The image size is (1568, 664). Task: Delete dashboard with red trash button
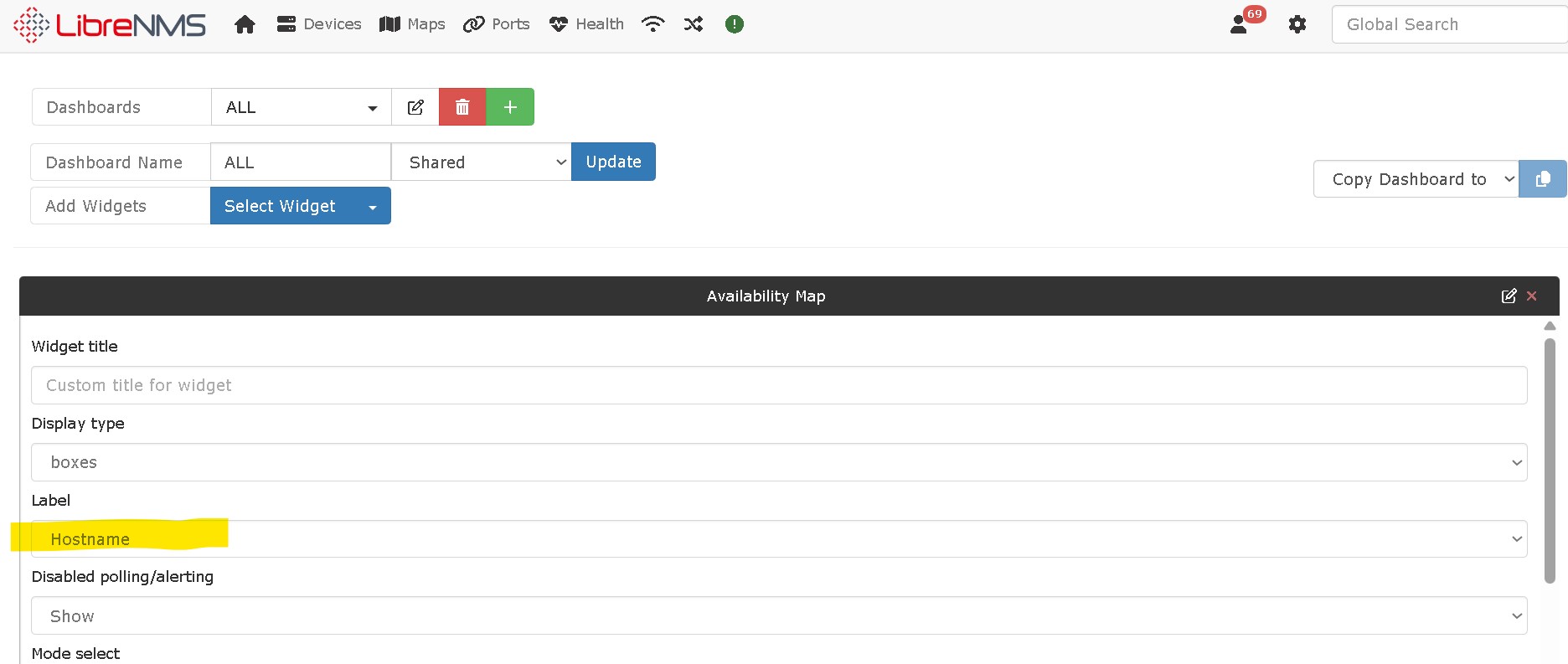click(462, 107)
